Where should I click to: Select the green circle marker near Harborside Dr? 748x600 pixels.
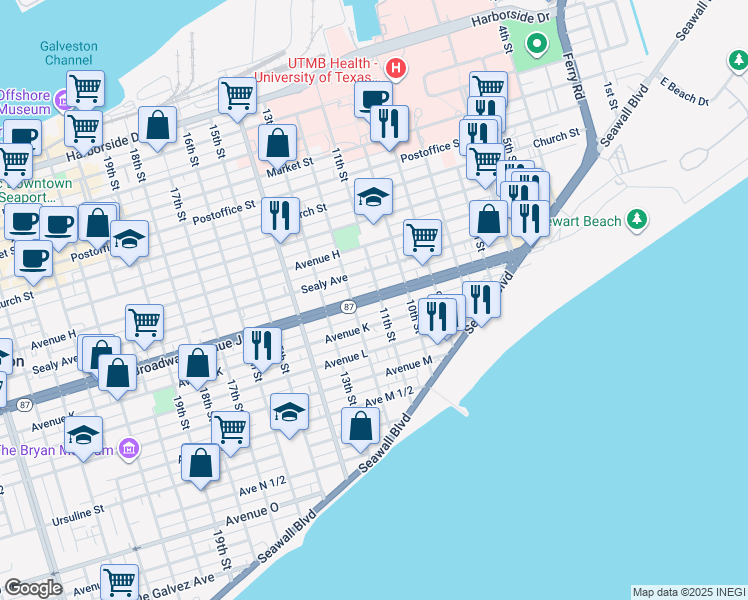click(537, 44)
